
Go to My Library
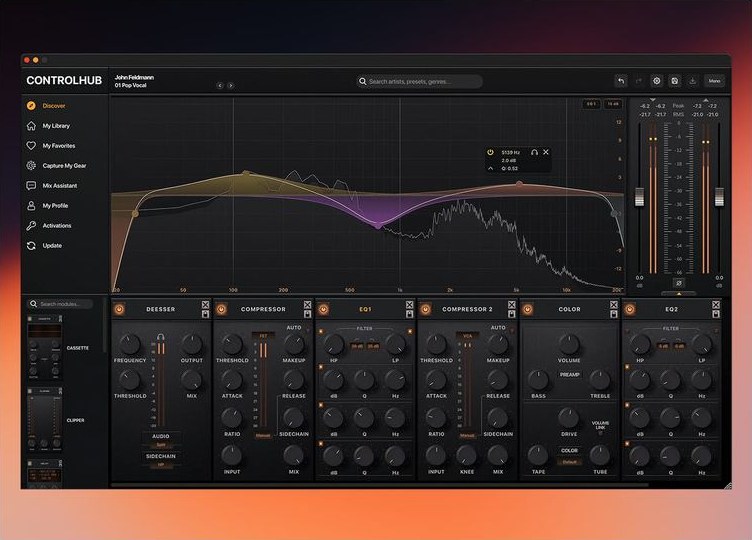click(48, 126)
